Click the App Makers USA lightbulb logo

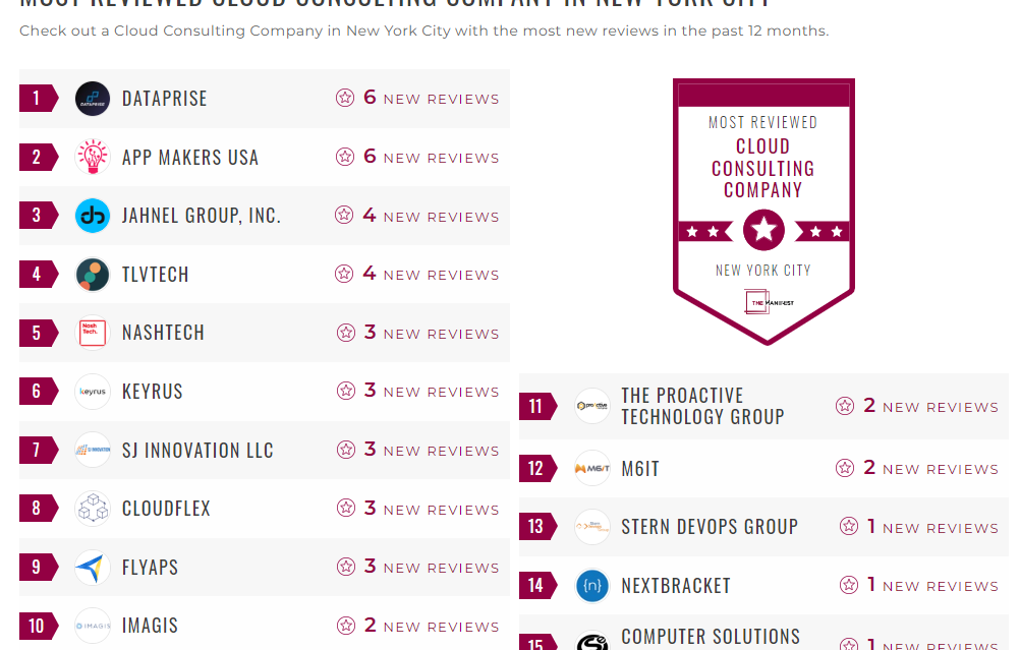92,157
